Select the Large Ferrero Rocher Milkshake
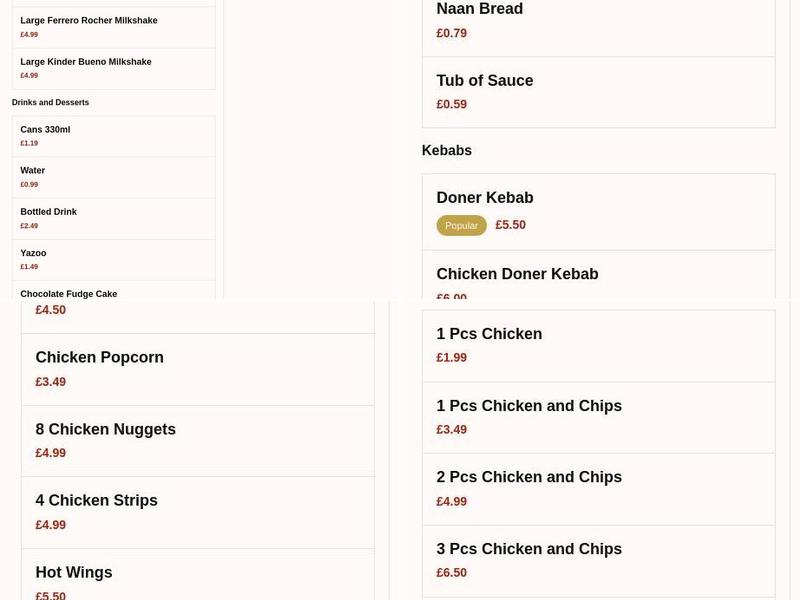Image resolution: width=800 pixels, height=600 pixels. click(87, 18)
